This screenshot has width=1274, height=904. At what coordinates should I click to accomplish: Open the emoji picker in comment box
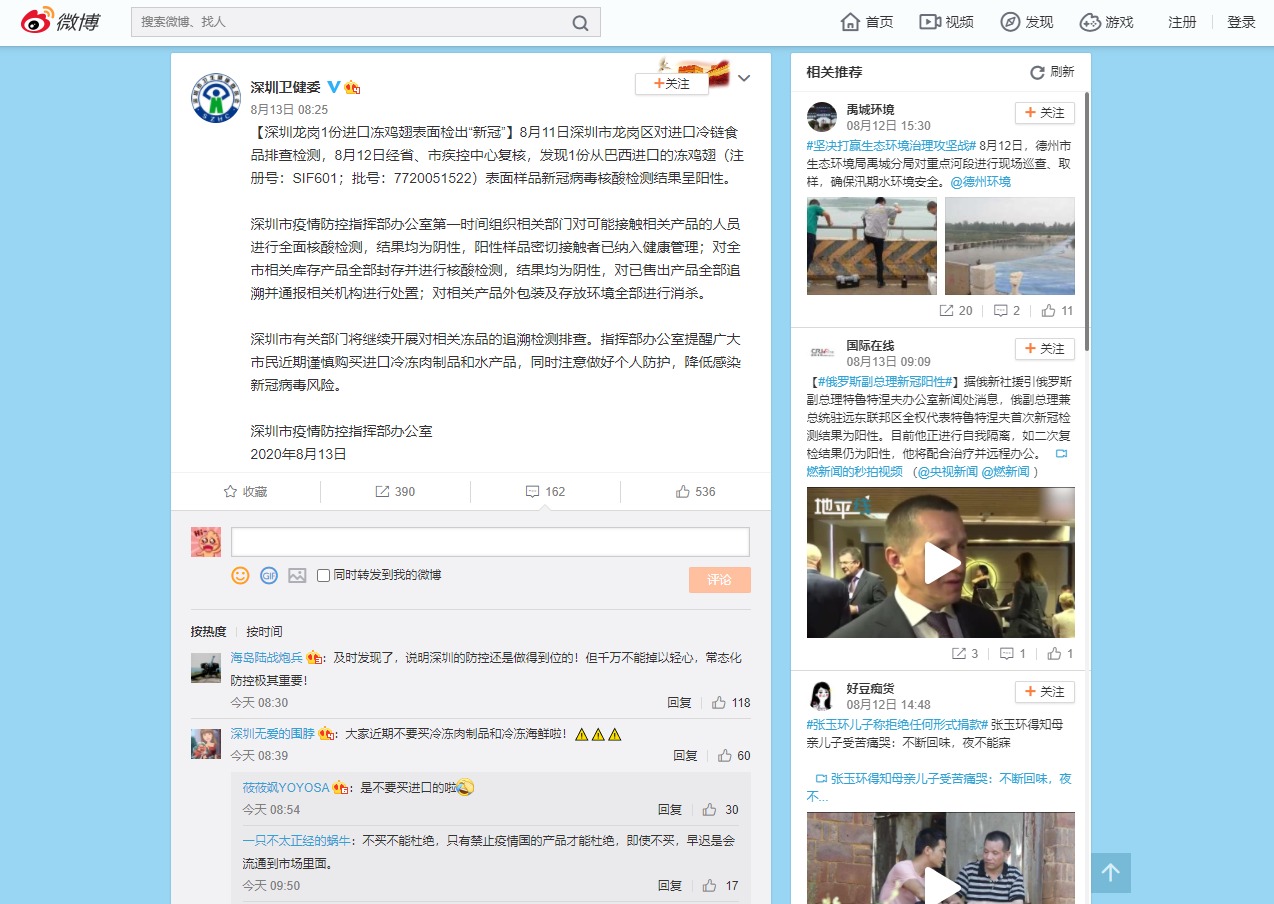click(240, 576)
